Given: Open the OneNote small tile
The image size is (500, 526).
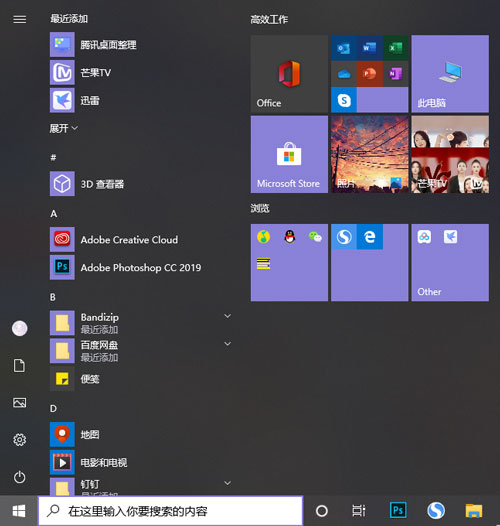Looking at the screenshot, I should (395, 74).
